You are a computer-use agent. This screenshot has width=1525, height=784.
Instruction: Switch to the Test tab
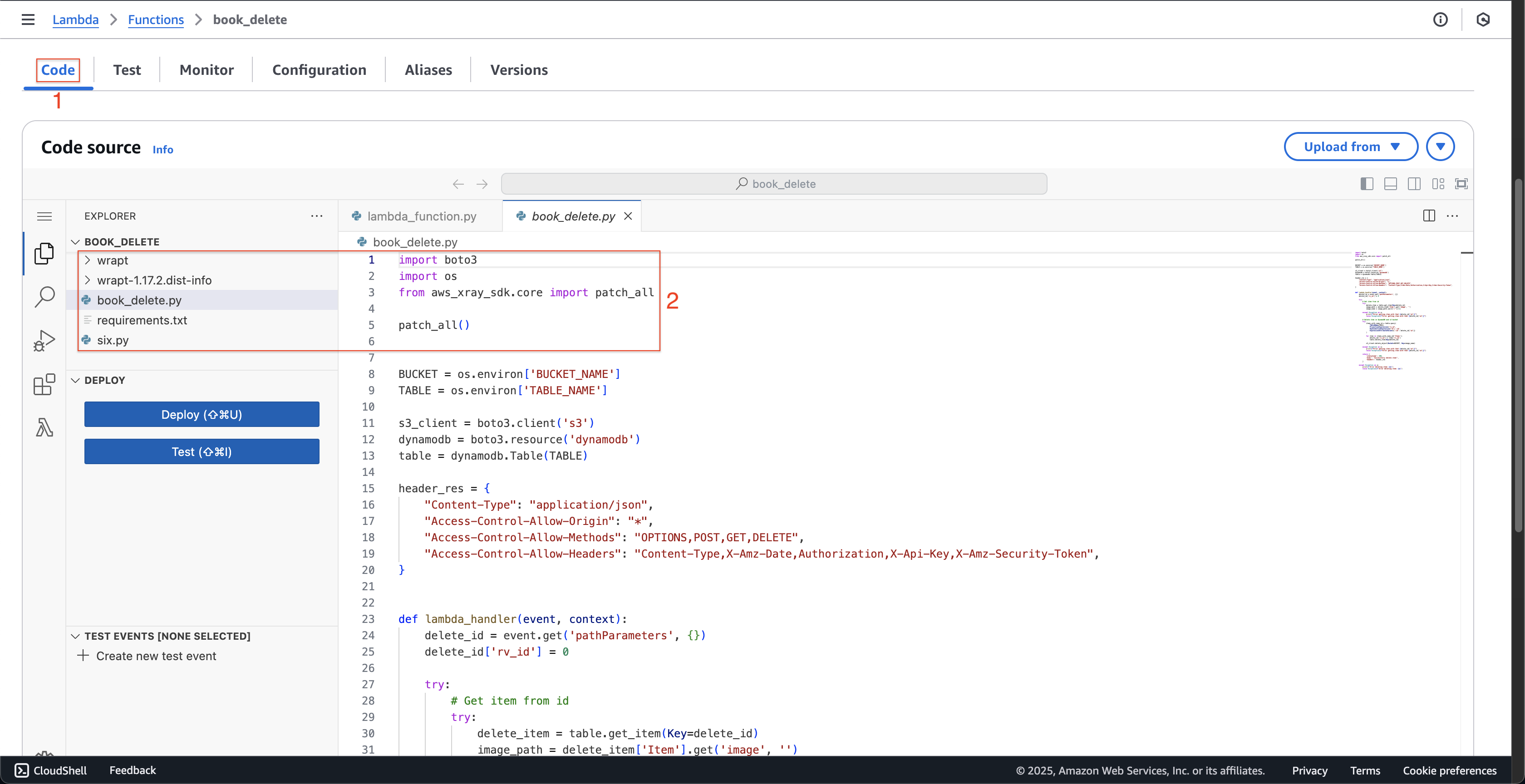pyautogui.click(x=127, y=70)
